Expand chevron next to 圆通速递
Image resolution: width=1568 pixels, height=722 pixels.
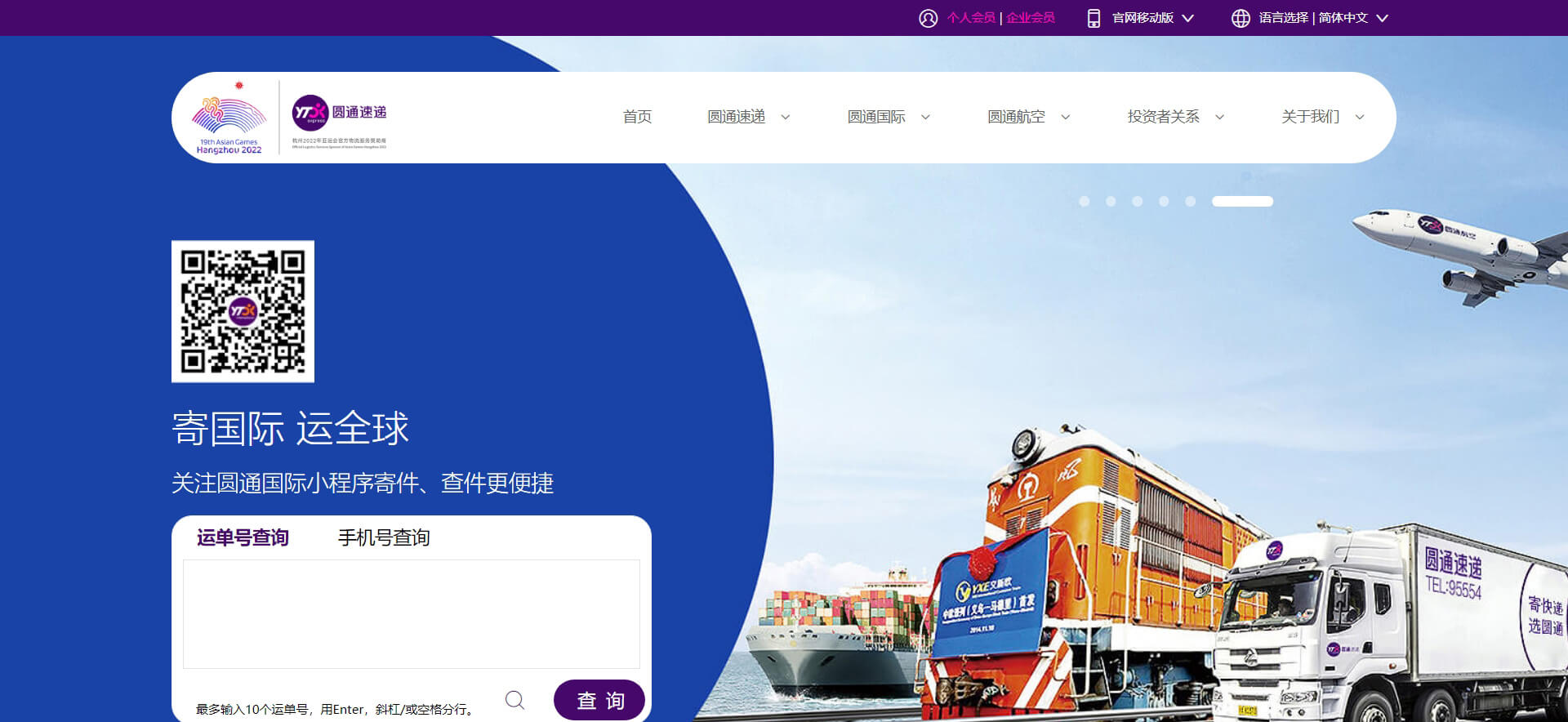click(786, 118)
